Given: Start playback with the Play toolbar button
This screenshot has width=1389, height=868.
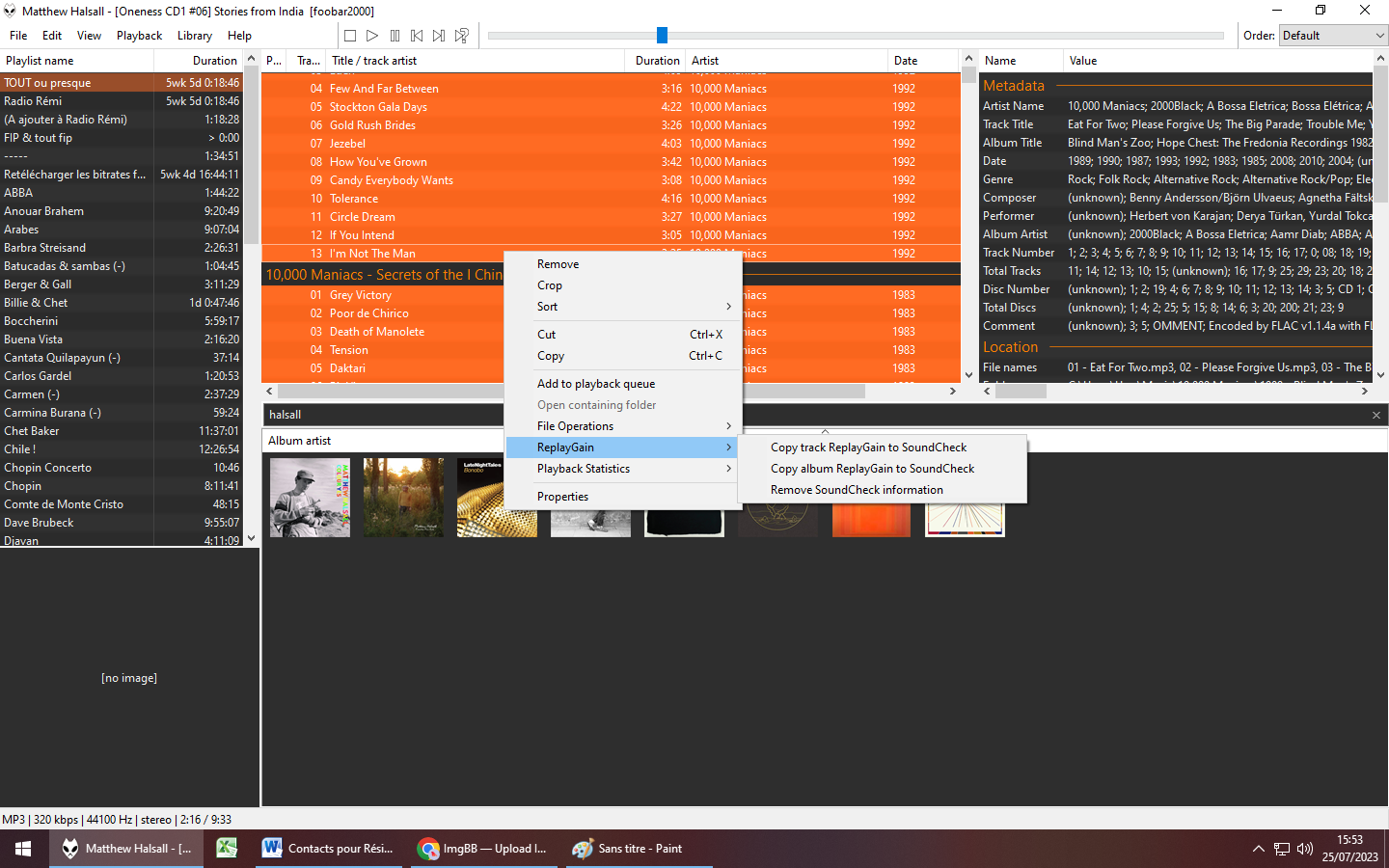Looking at the screenshot, I should point(372,36).
